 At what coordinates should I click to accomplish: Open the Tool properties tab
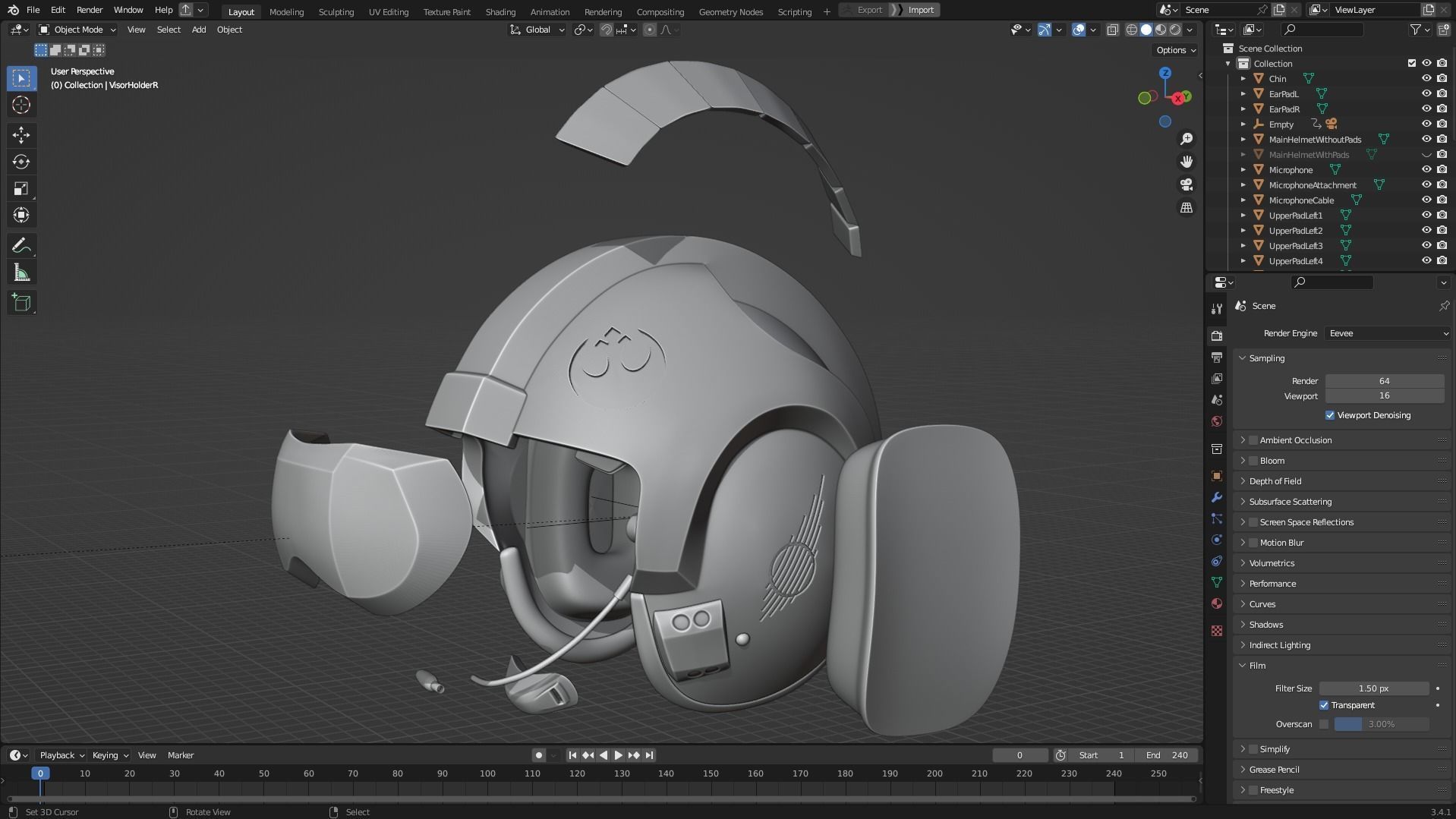(x=1217, y=308)
